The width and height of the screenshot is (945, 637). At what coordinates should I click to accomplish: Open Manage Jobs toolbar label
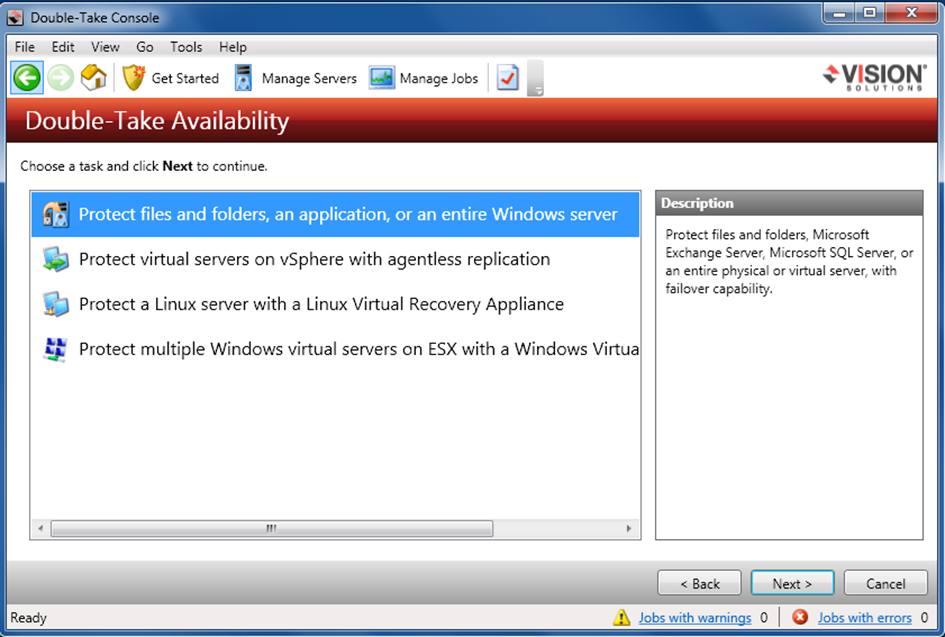pos(439,78)
